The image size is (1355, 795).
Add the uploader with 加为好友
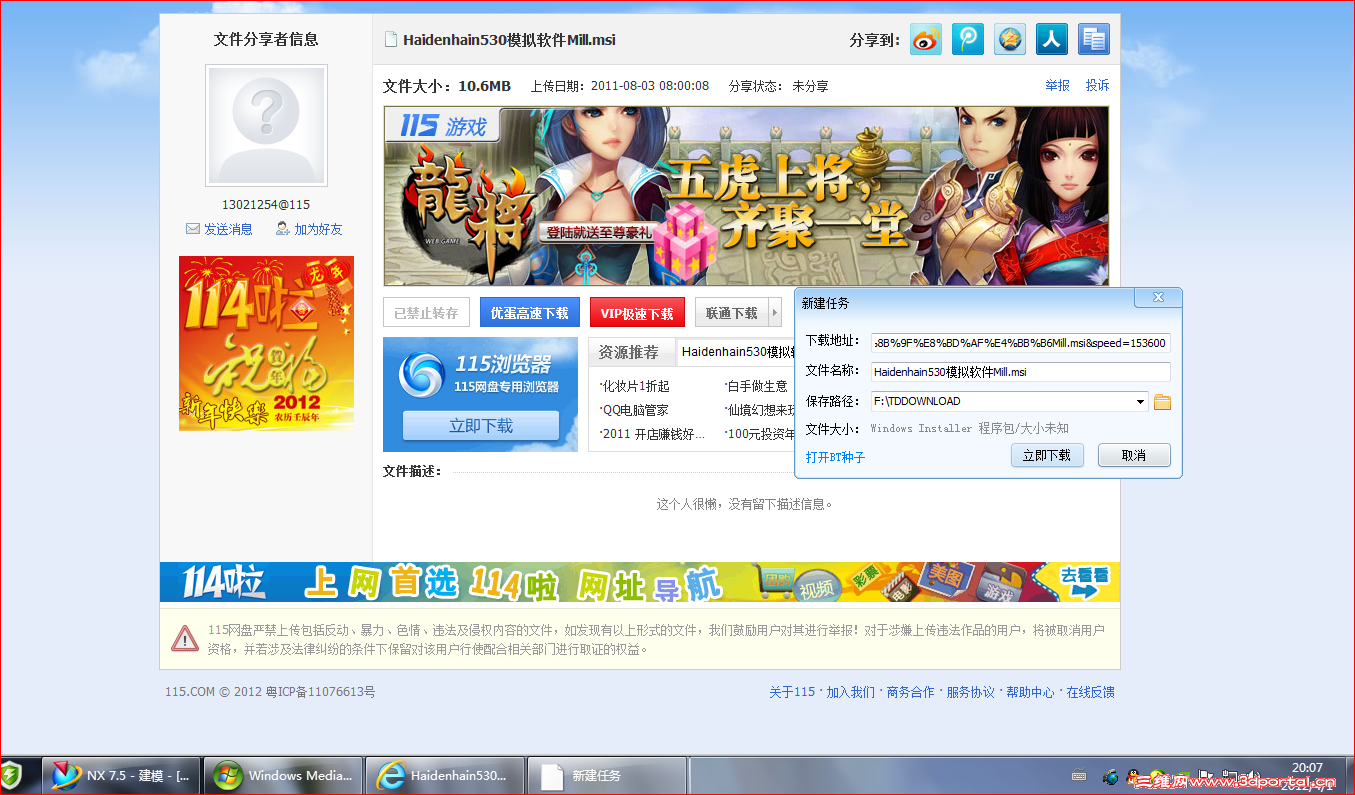[309, 229]
